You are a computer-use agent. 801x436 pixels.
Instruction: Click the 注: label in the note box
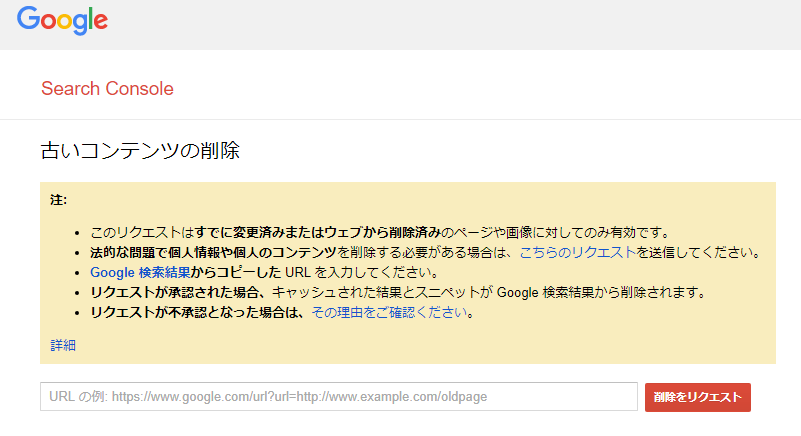(58, 200)
